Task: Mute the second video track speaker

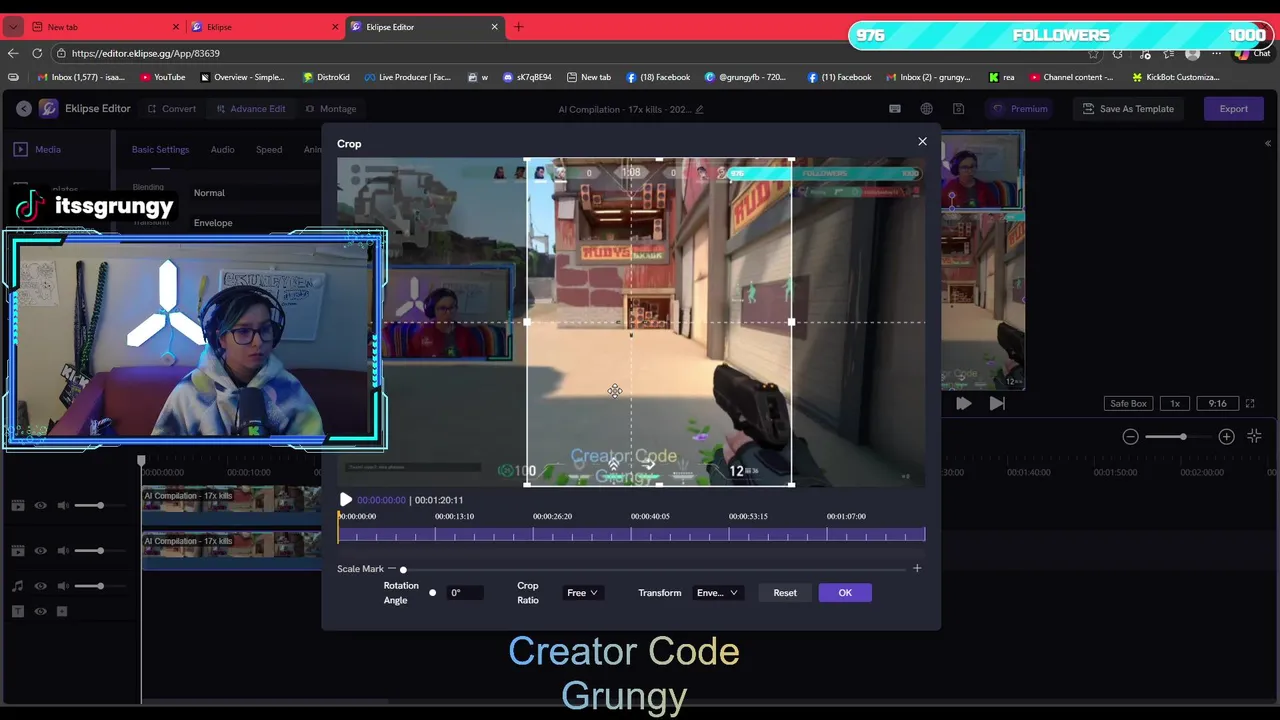Action: 63,551
